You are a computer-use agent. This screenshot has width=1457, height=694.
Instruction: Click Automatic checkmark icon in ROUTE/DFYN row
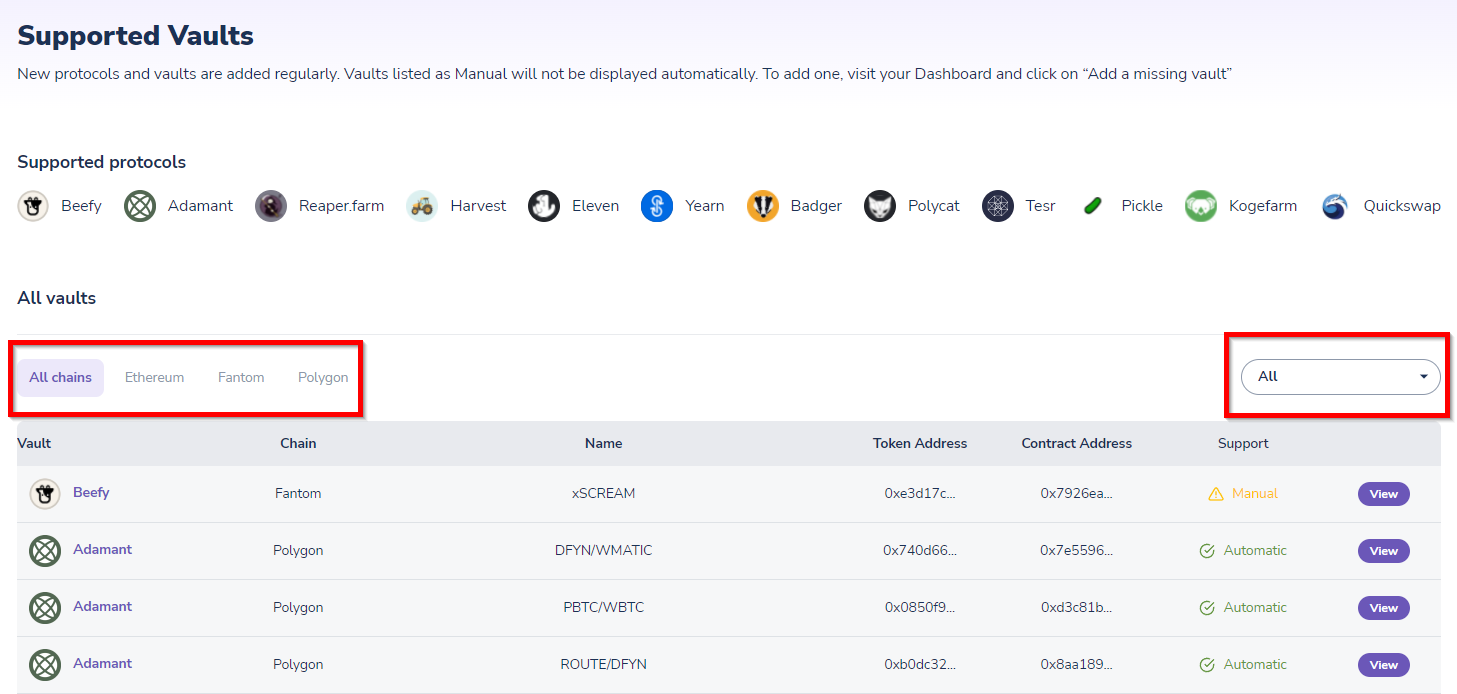click(1207, 665)
